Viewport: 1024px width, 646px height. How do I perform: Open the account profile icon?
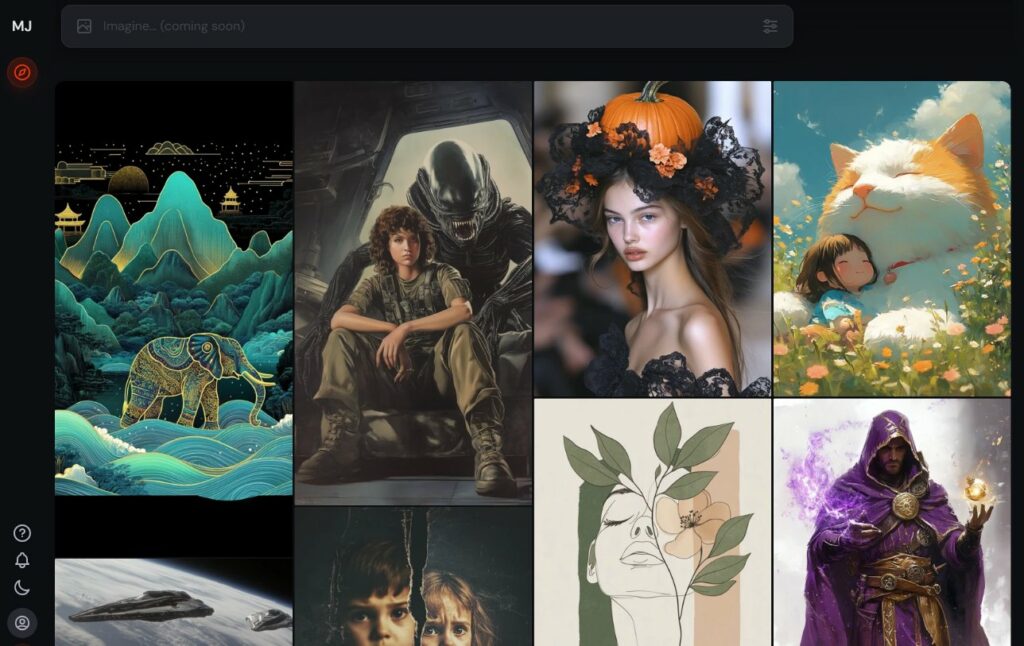point(22,623)
